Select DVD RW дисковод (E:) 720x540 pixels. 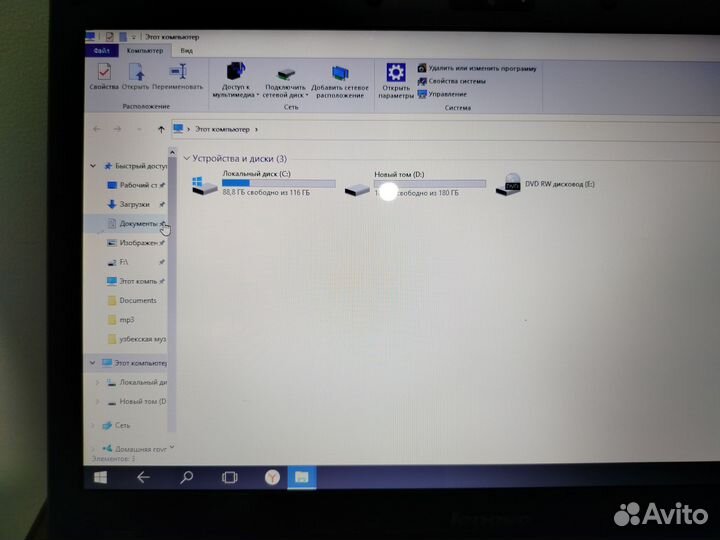tap(546, 184)
